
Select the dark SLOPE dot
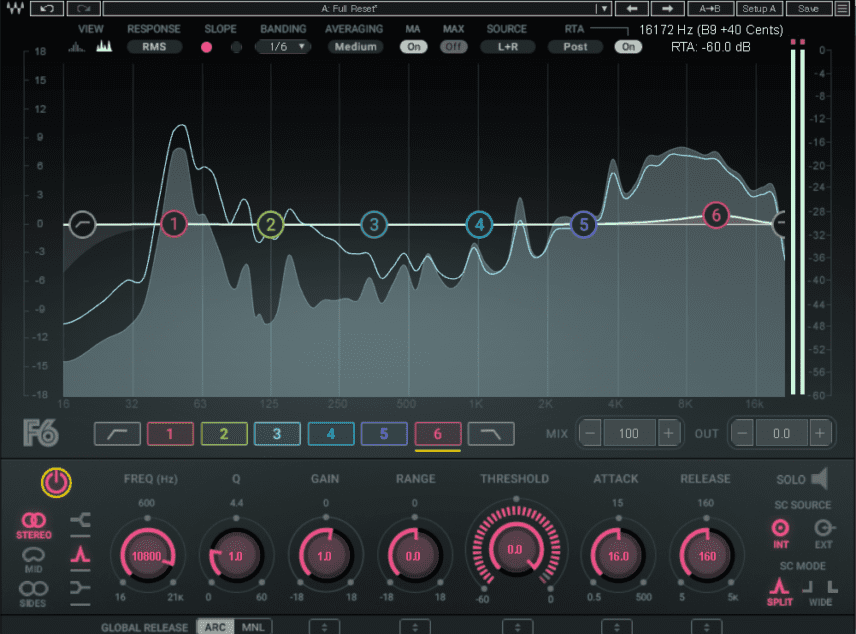[236, 47]
